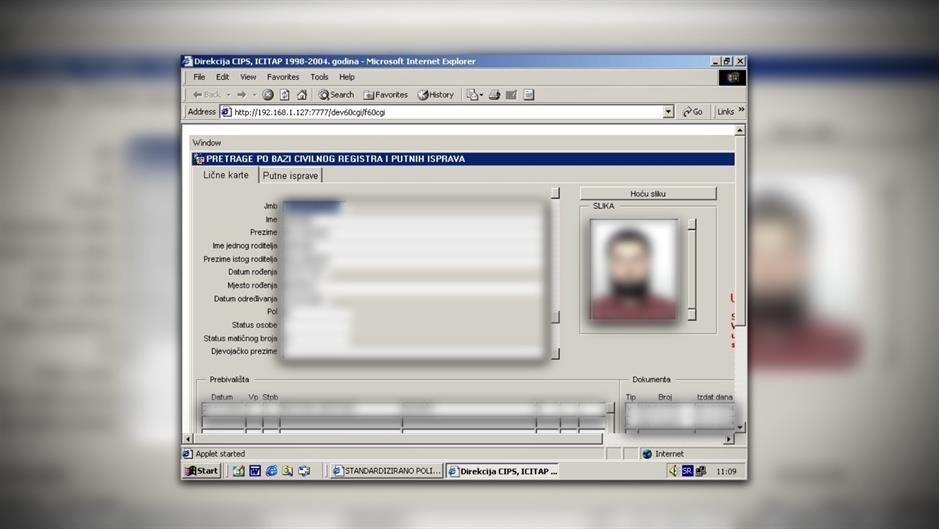
Task: Click the volume speaker tray icon
Action: coord(673,471)
